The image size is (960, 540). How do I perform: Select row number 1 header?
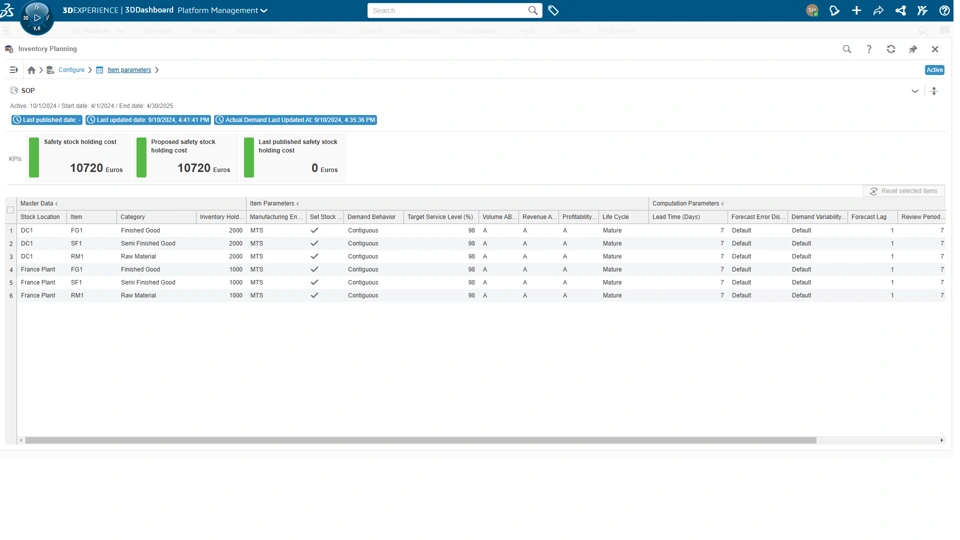(11, 231)
